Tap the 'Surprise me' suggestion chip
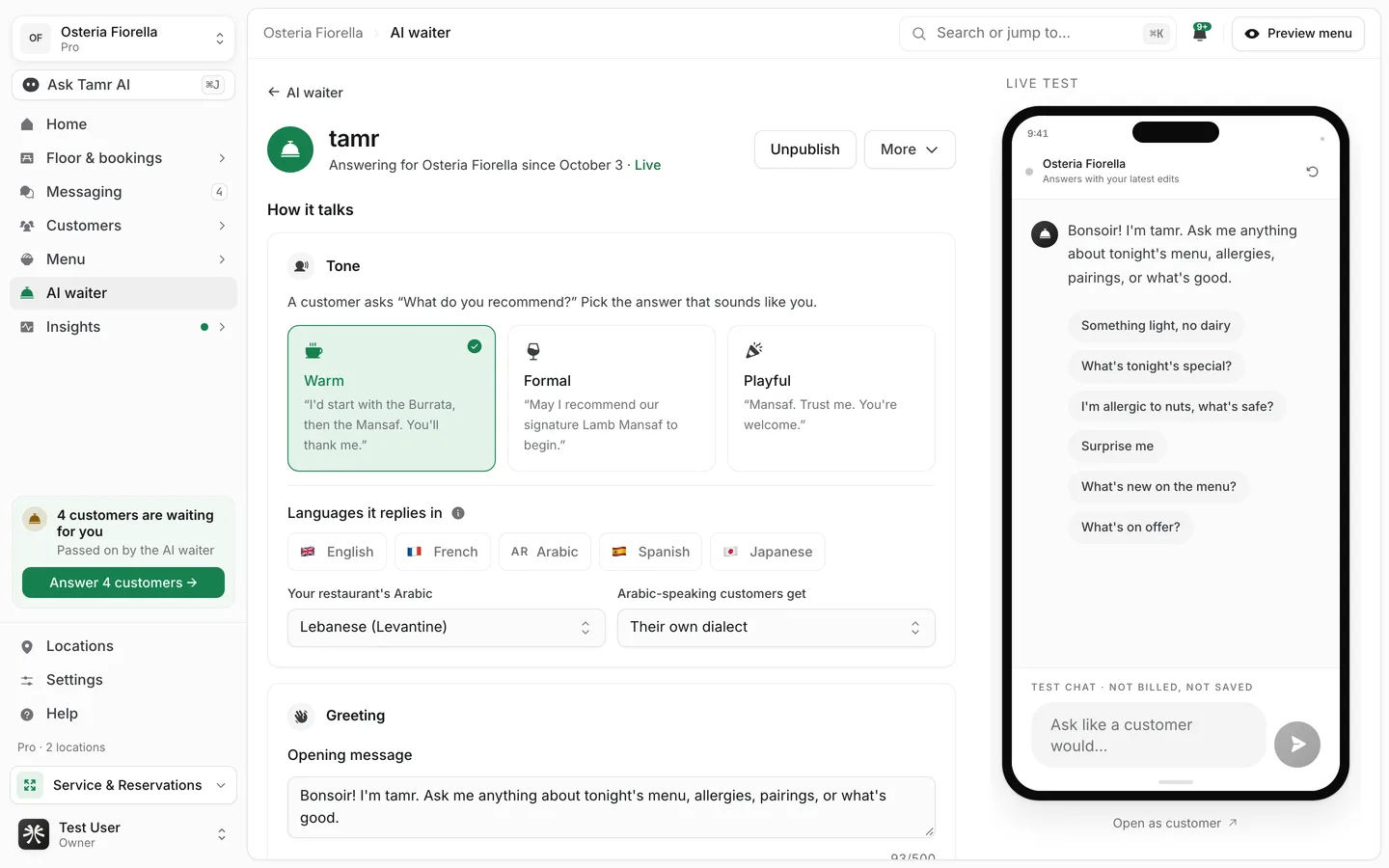 pos(1117,447)
